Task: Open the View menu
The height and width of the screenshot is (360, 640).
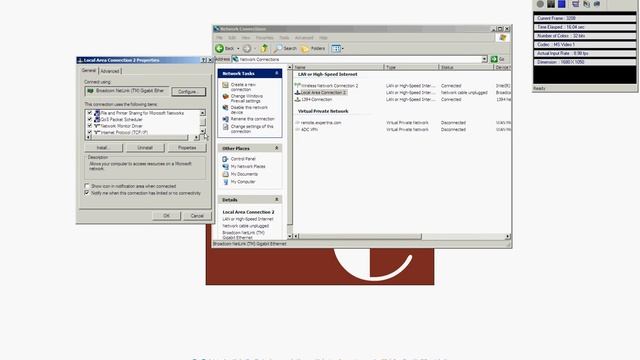Action: coord(246,38)
